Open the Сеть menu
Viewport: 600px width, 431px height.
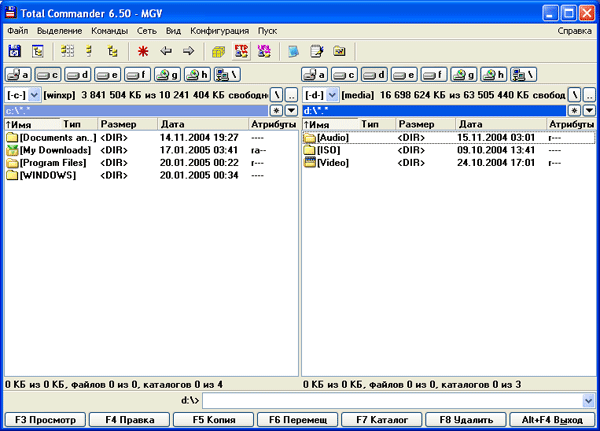point(147,31)
